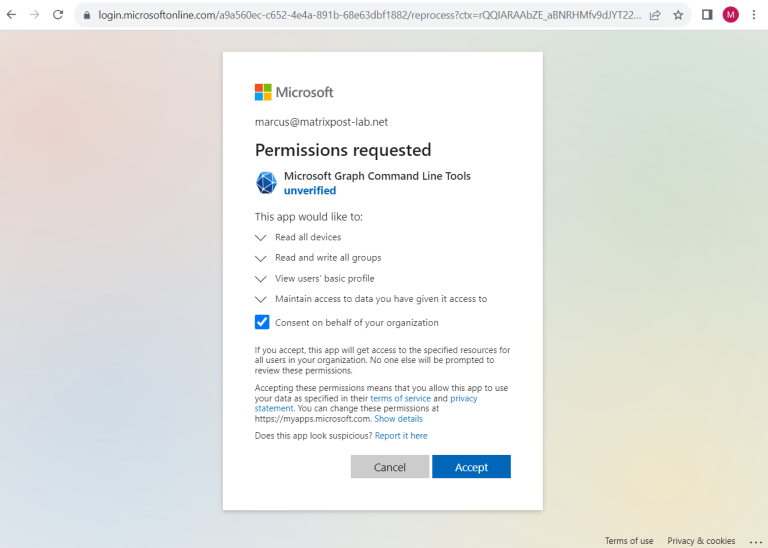Go back using the browser back arrow

[11, 15]
